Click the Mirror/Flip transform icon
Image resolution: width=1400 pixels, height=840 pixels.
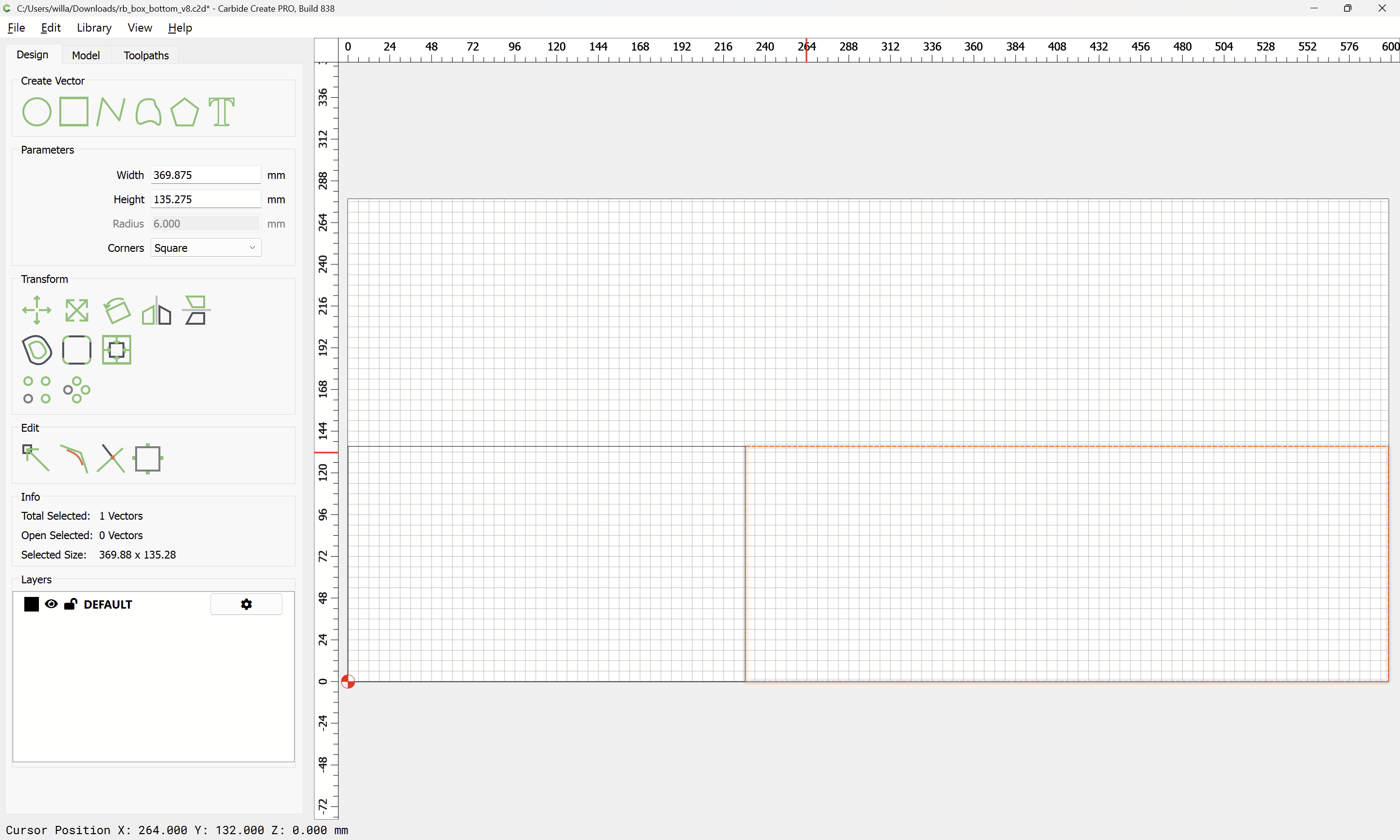(x=156, y=310)
